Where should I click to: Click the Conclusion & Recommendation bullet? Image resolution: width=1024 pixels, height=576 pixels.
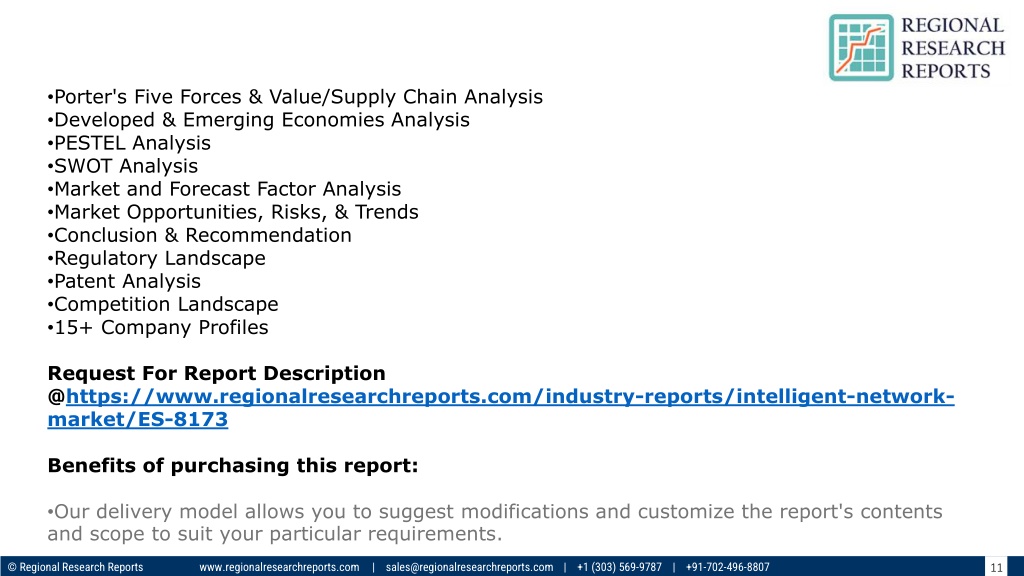click(x=200, y=235)
